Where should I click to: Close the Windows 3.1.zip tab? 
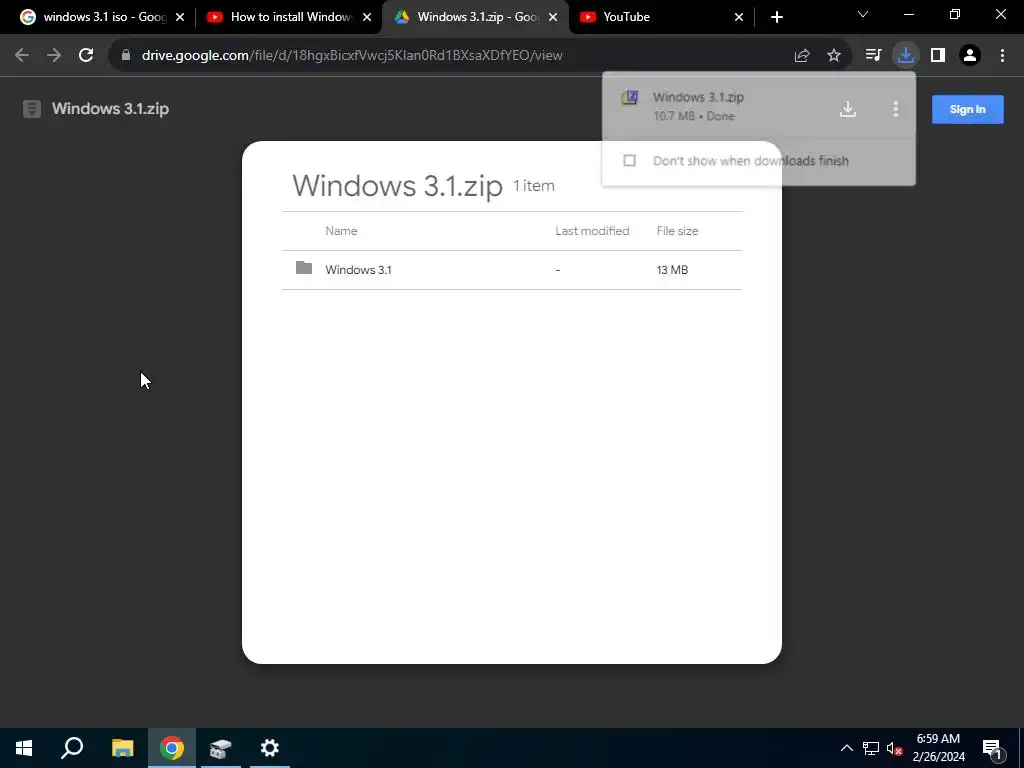553,18
